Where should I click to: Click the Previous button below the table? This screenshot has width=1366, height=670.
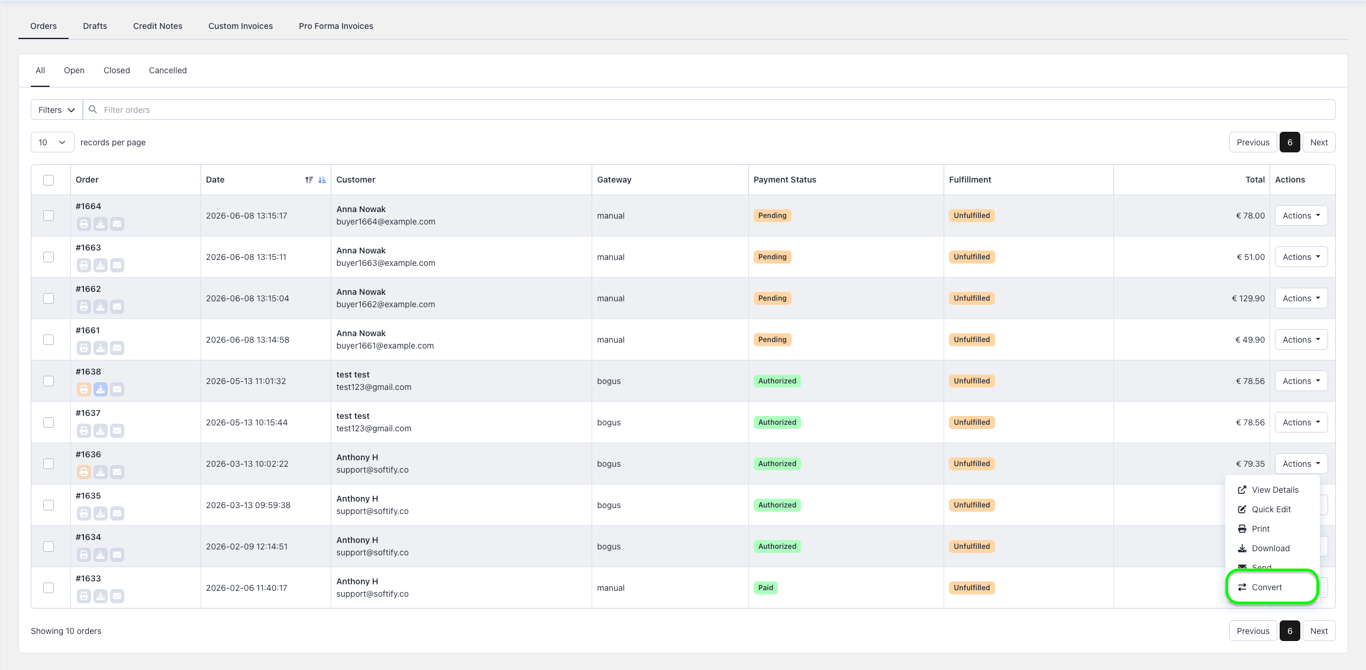click(x=1253, y=631)
